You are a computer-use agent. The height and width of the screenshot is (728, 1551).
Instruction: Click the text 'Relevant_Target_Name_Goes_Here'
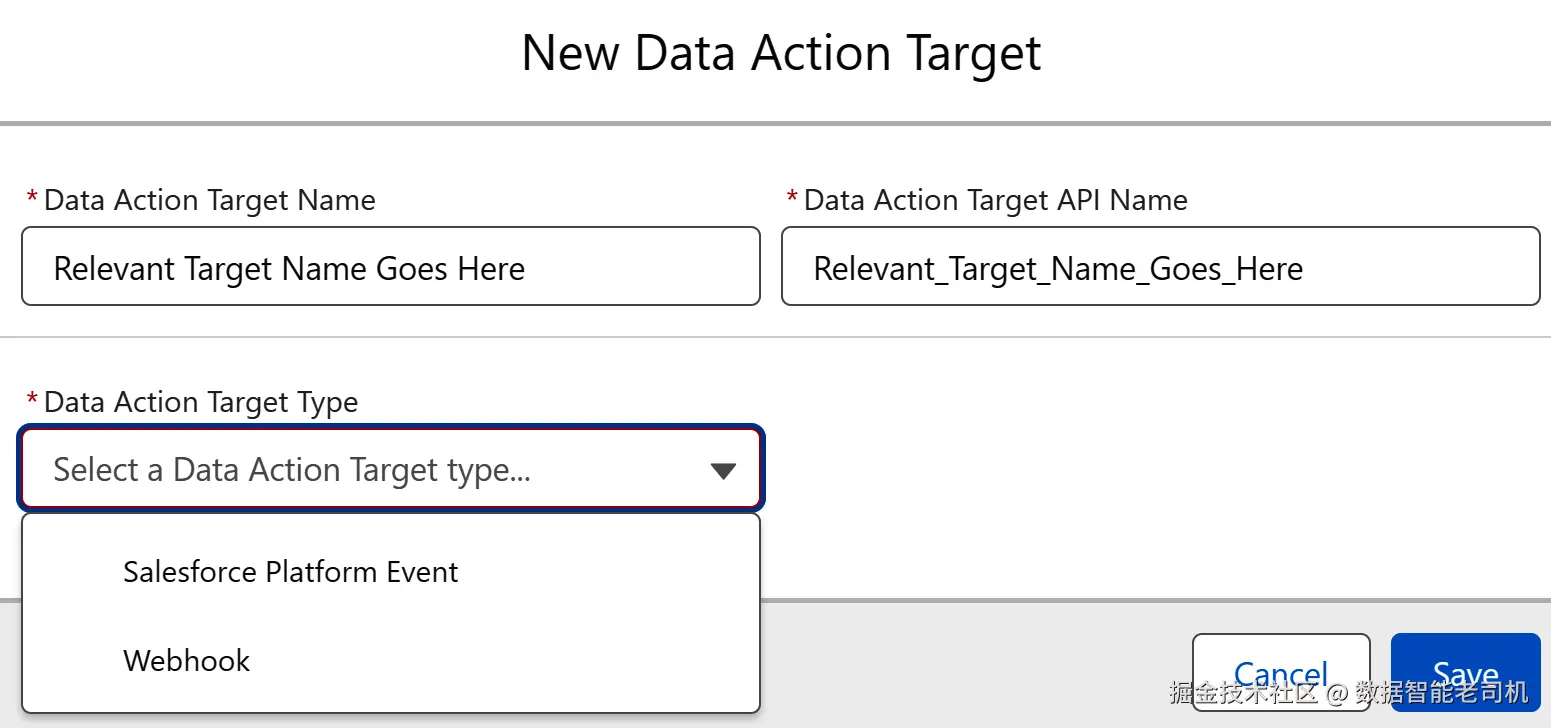(1058, 269)
